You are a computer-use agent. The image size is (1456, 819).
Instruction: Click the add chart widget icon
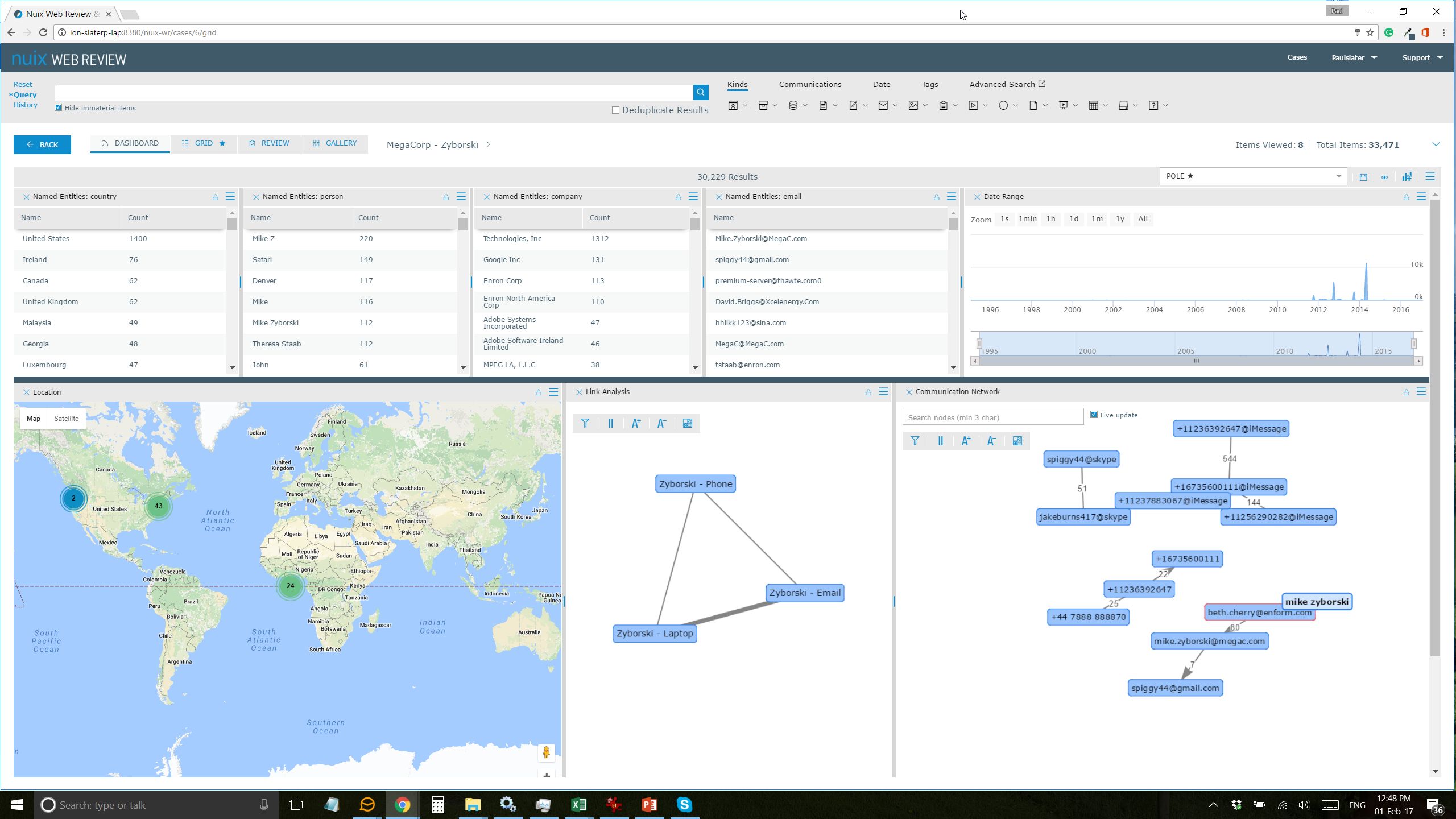click(x=1407, y=177)
